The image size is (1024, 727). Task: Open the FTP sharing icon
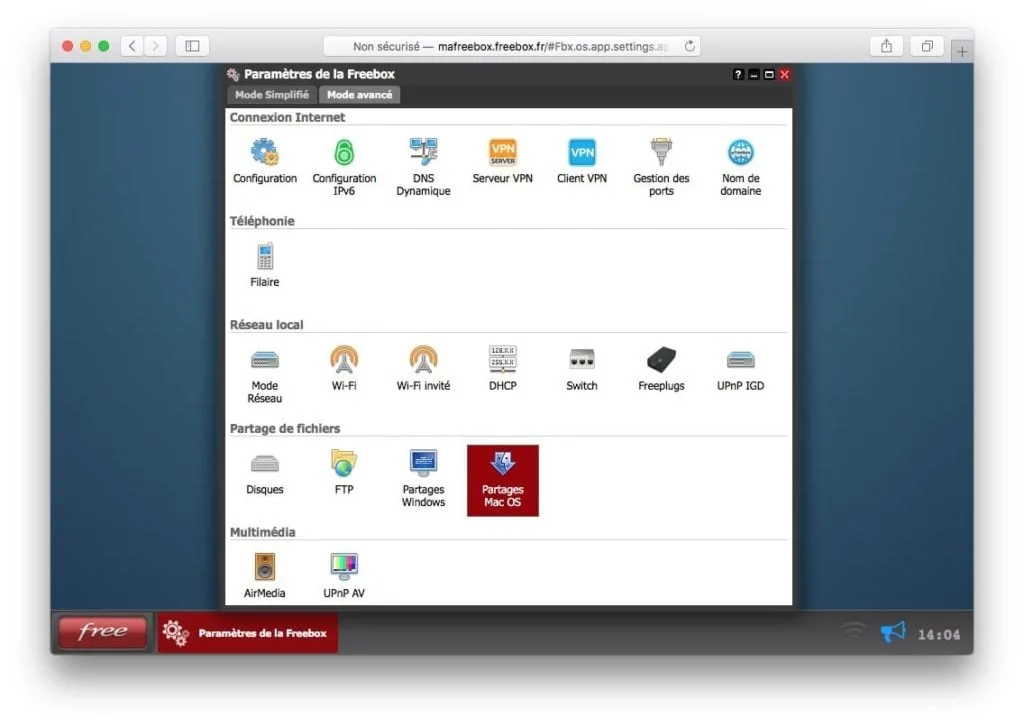pyautogui.click(x=344, y=472)
